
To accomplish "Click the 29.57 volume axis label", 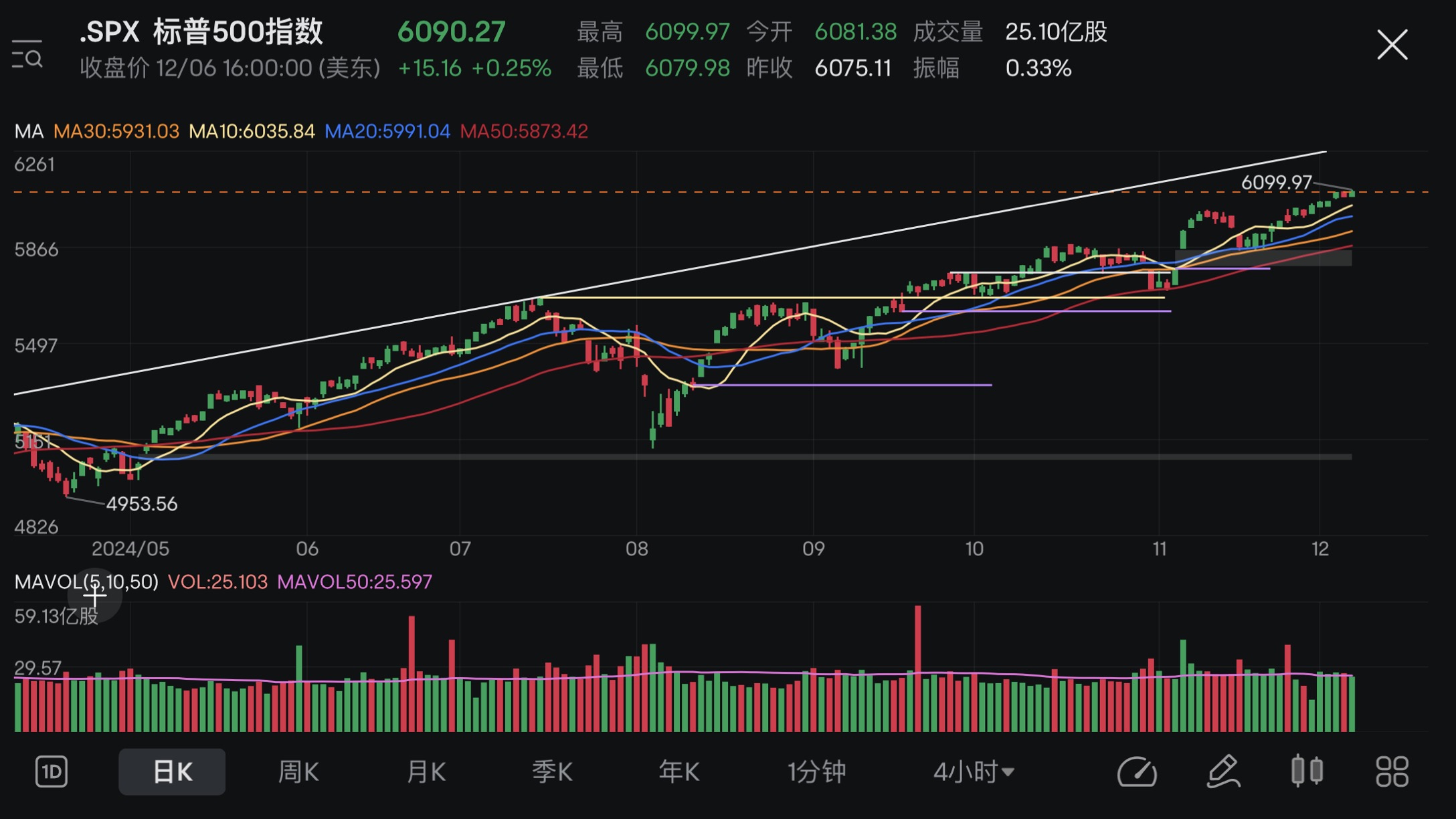I will pos(37,668).
